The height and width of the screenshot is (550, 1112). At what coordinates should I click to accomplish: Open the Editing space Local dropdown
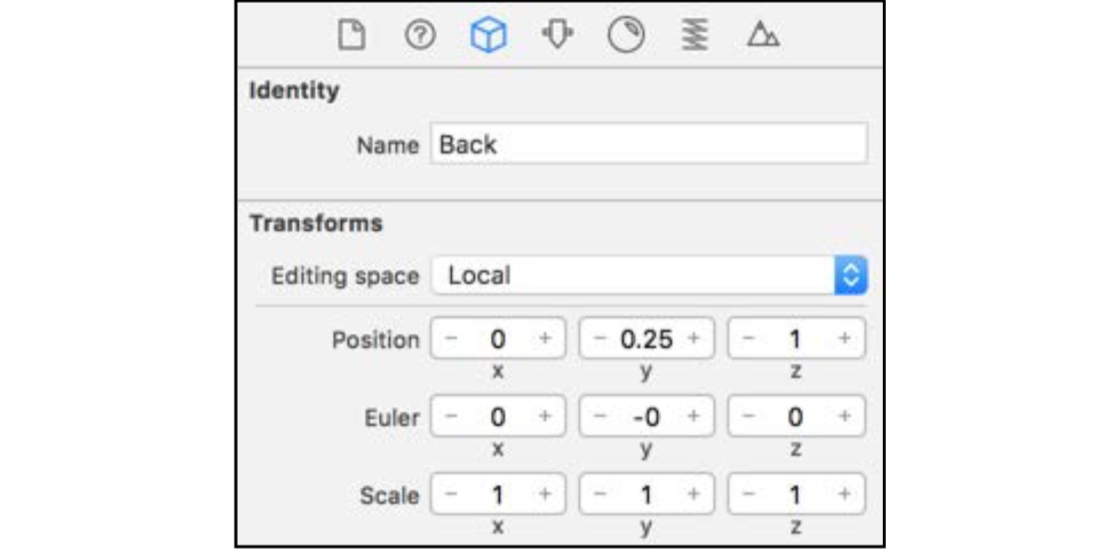click(649, 275)
